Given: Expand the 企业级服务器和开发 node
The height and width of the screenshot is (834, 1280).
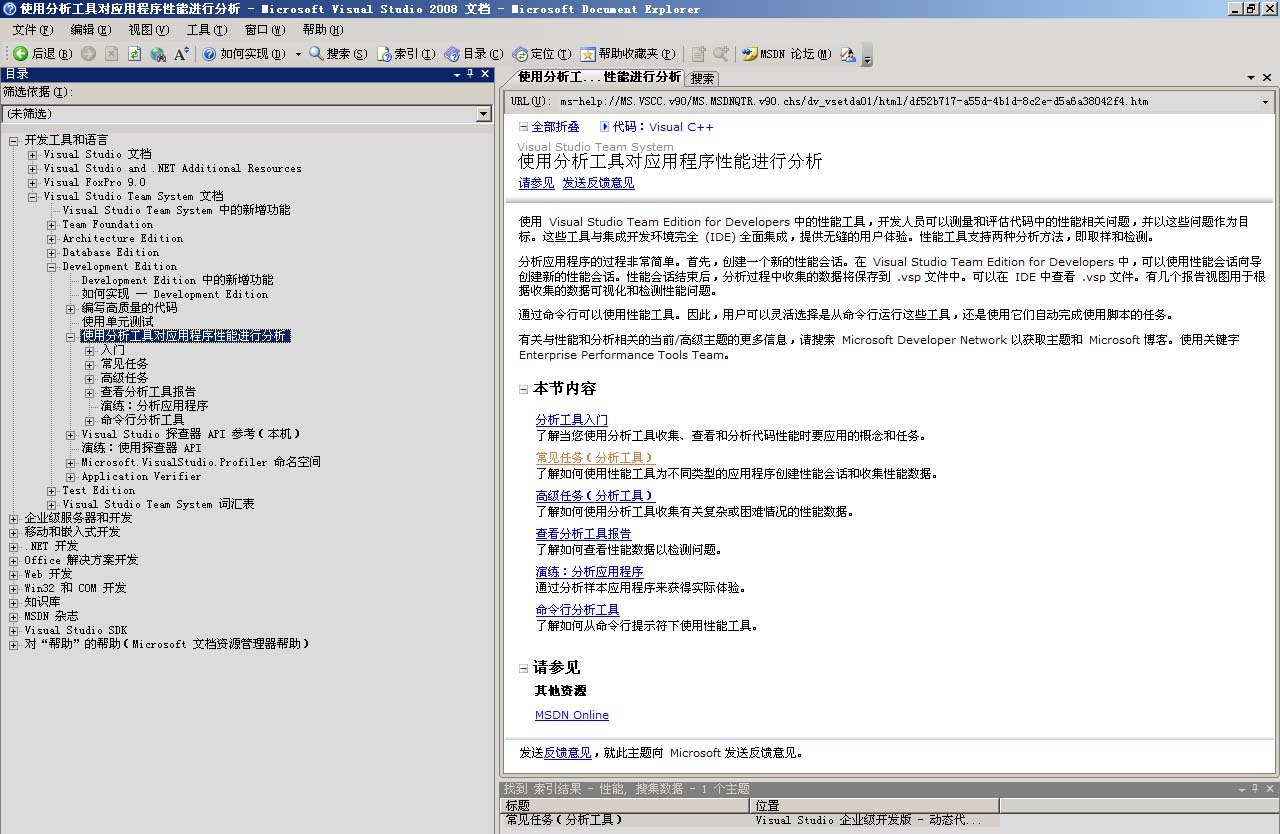Looking at the screenshot, I should coord(13,519).
